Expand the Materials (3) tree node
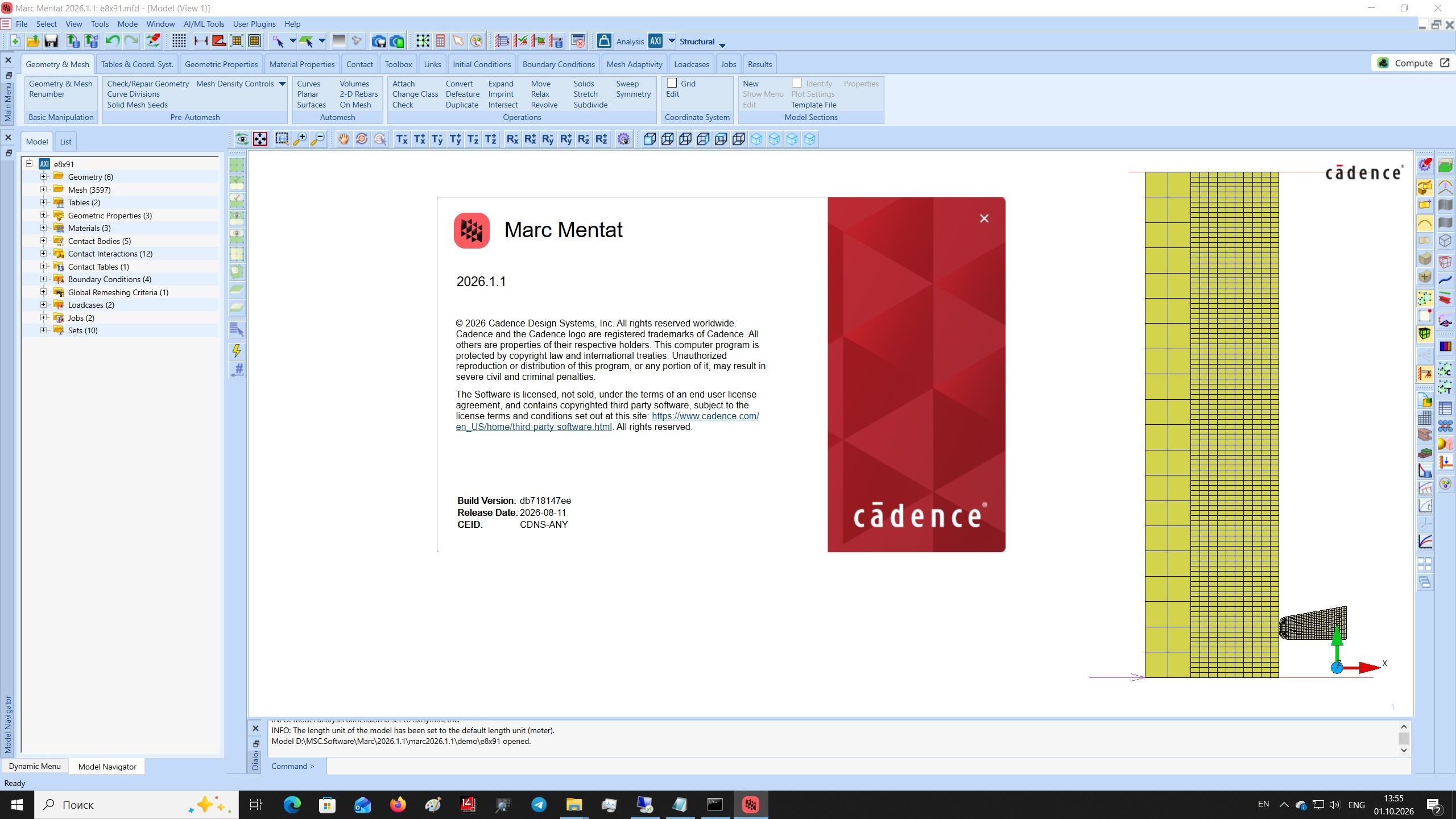 43,228
